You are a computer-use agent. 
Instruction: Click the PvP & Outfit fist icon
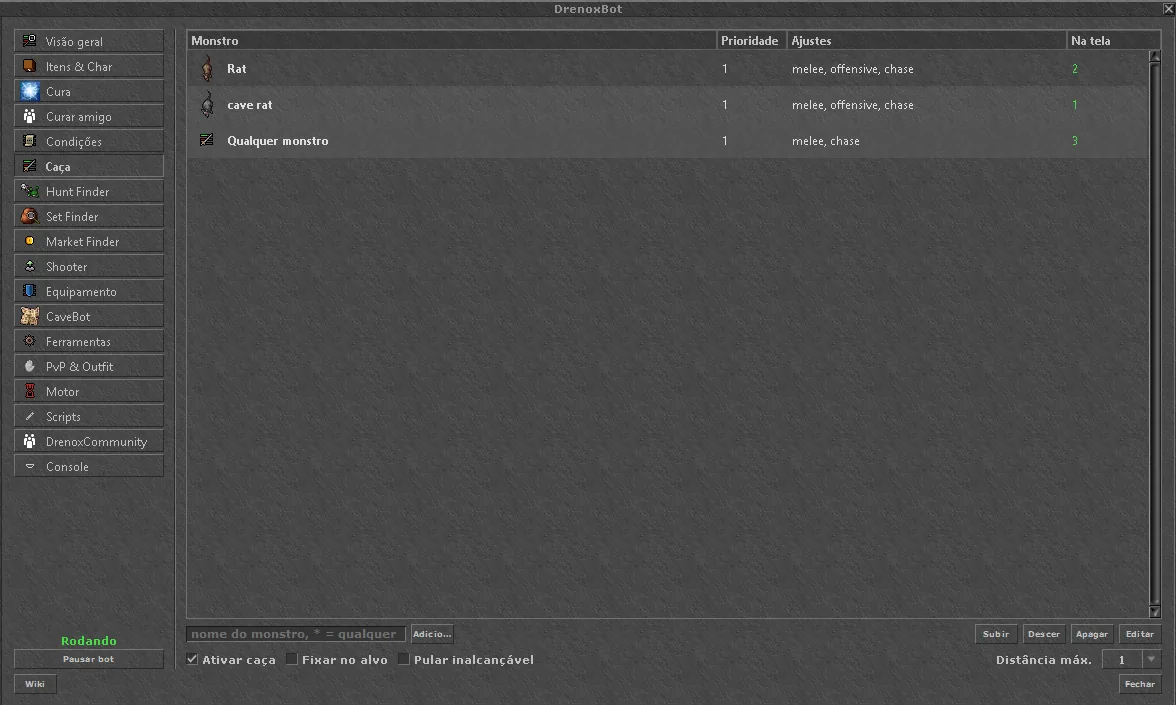(x=29, y=366)
